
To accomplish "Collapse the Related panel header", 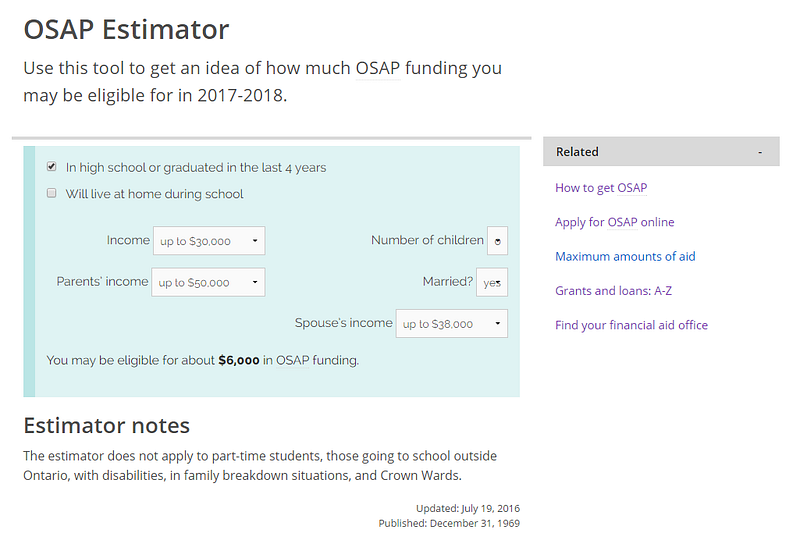I will point(661,152).
